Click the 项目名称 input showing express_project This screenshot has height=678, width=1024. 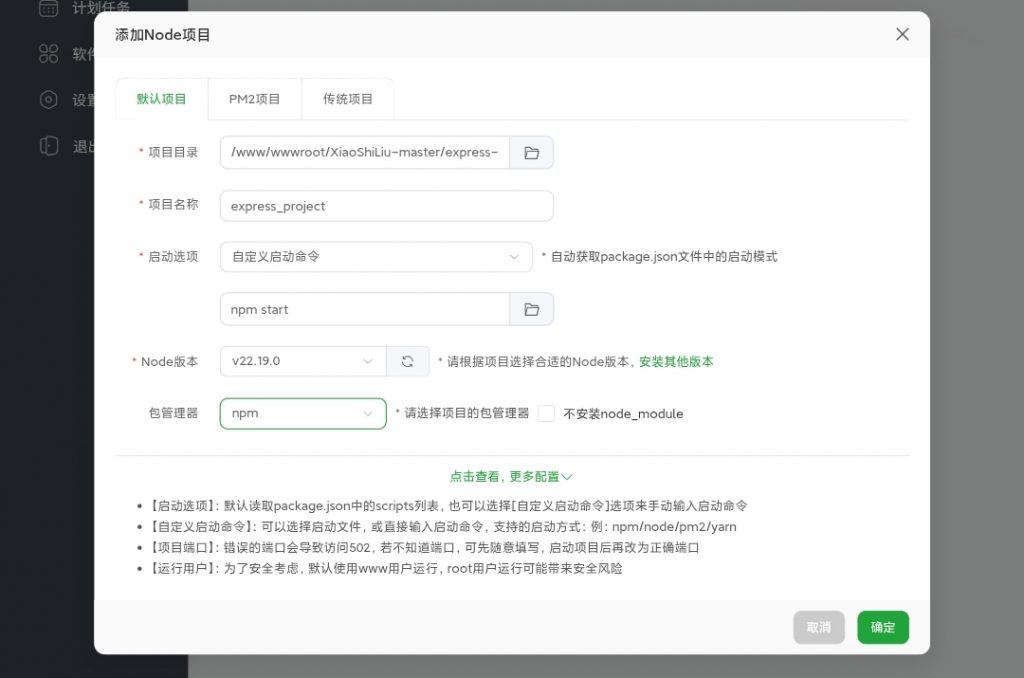point(386,205)
